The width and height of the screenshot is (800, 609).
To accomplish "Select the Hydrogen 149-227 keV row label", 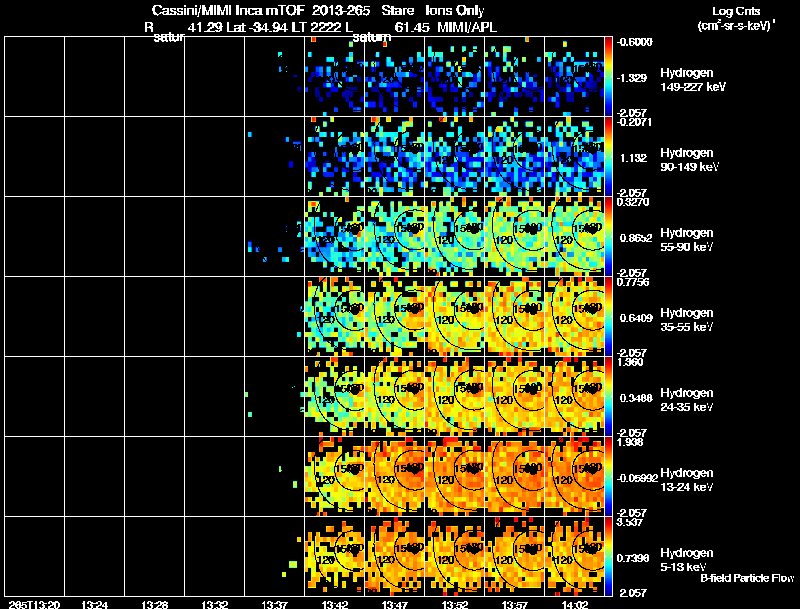I will [693, 80].
